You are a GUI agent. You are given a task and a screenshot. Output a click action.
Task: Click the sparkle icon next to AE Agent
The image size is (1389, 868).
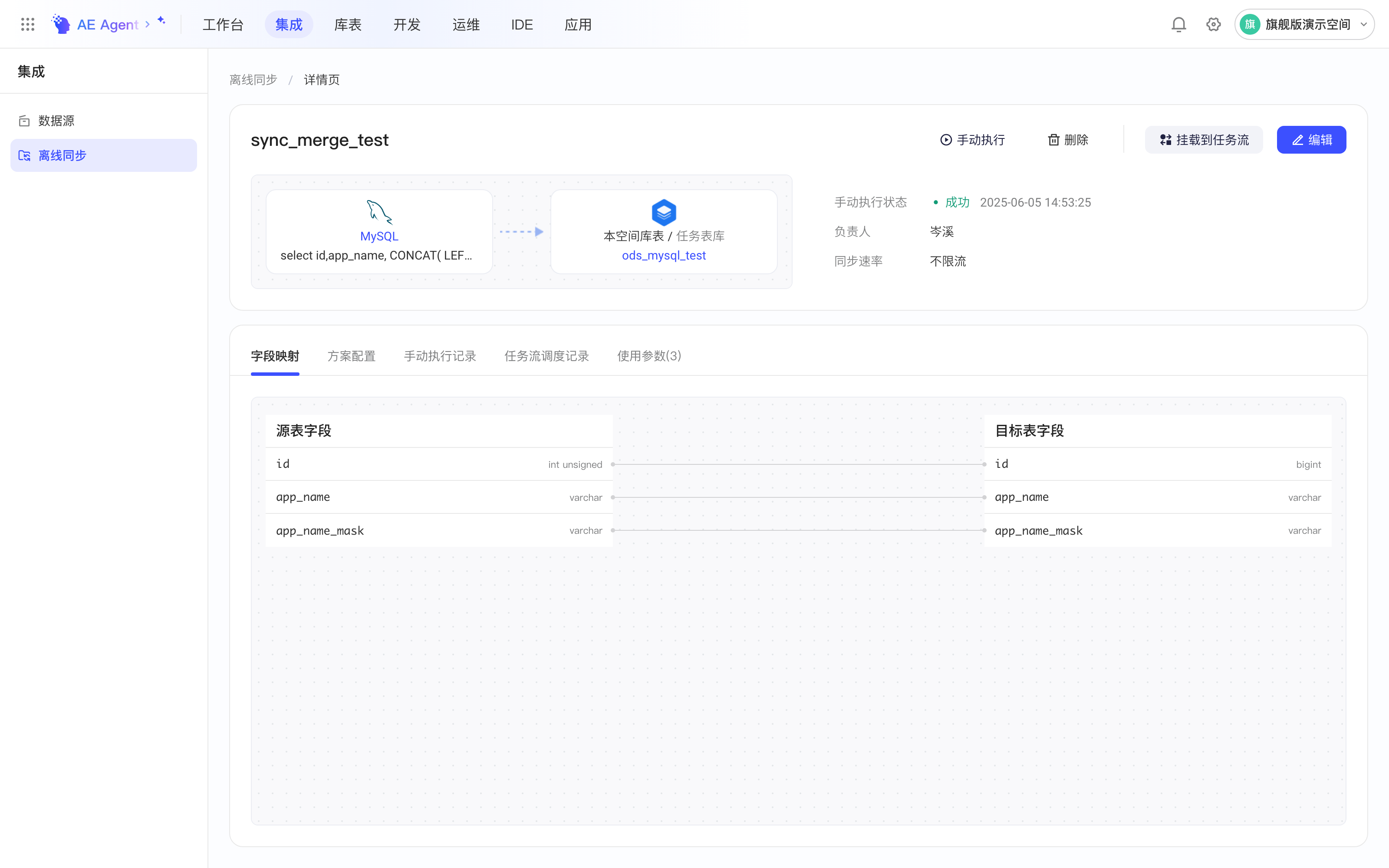(161, 21)
